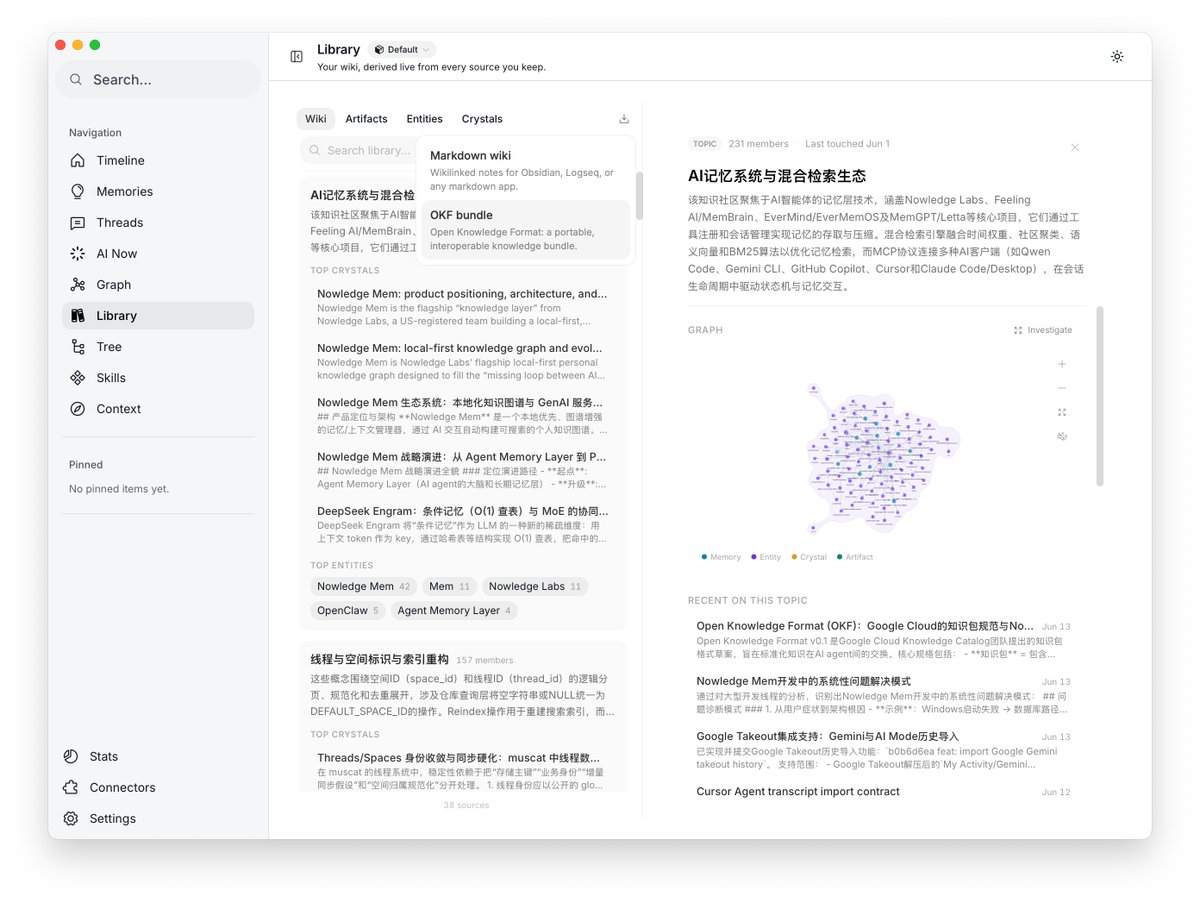Switch to the Artifacts tab
This screenshot has height=903, width=1200.
[366, 119]
